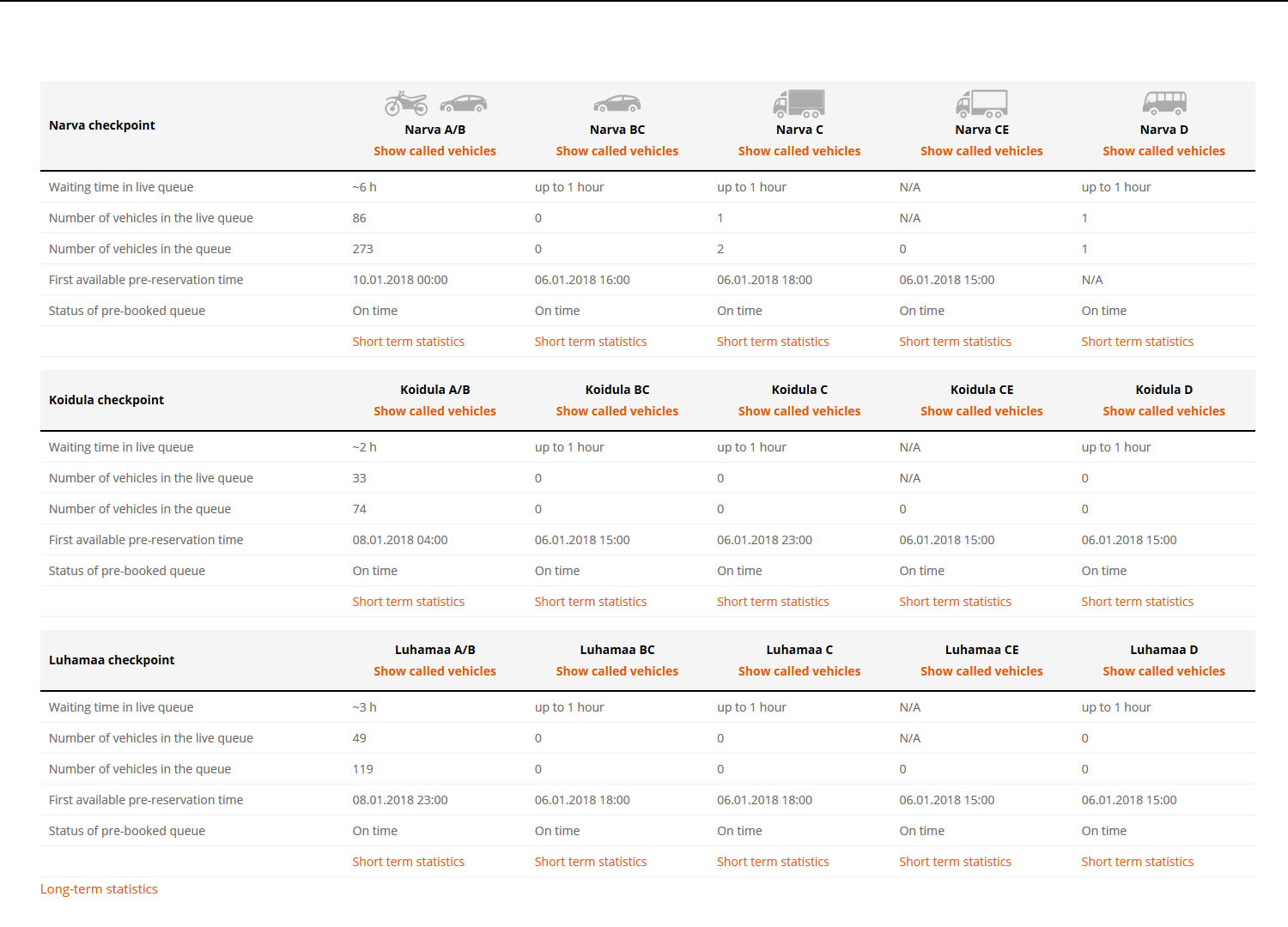The width and height of the screenshot is (1288, 927).
Task: Open short term statistics for Narva C
Action: 773,342
